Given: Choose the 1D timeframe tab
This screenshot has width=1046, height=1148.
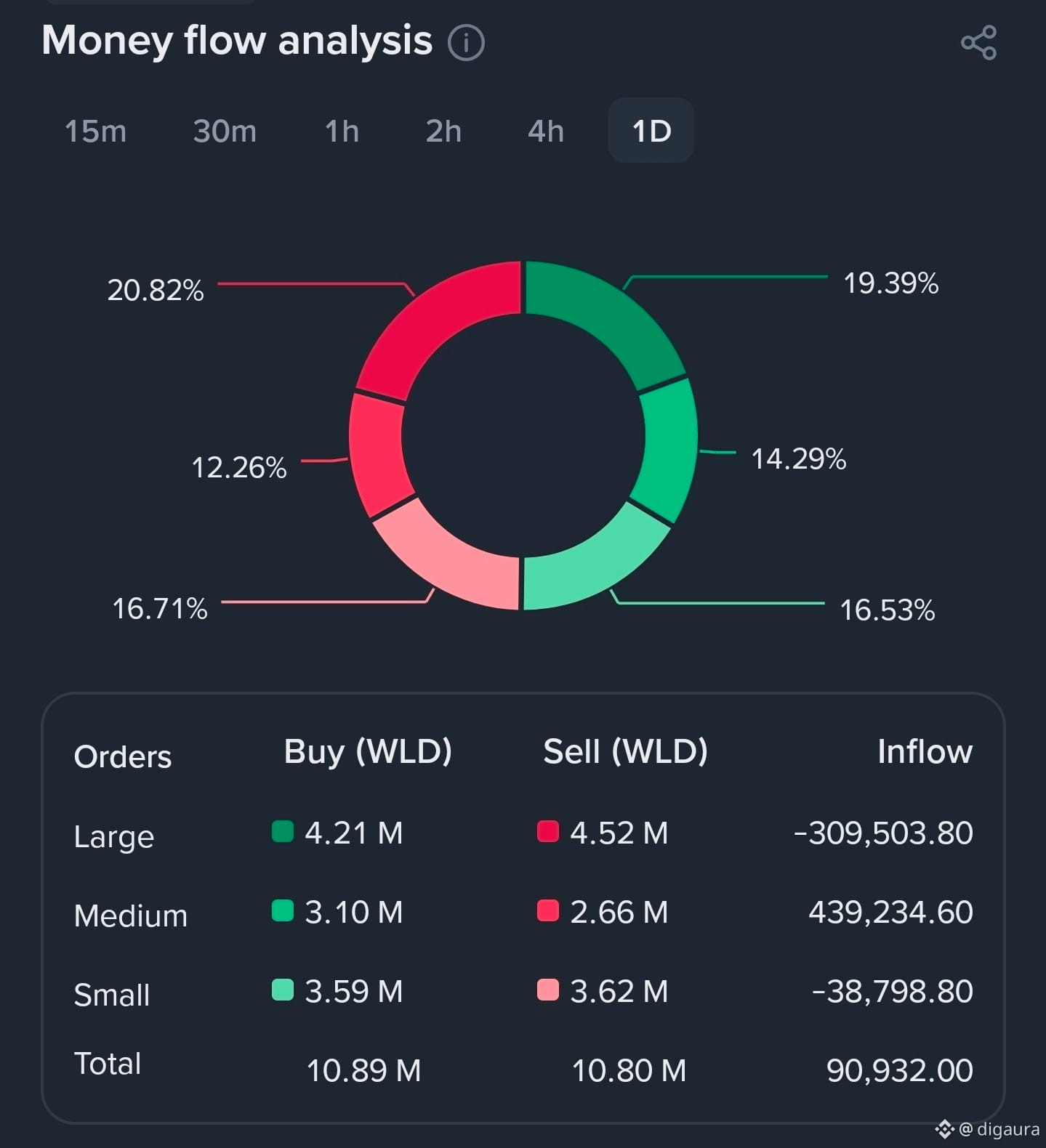Looking at the screenshot, I should 651,131.
